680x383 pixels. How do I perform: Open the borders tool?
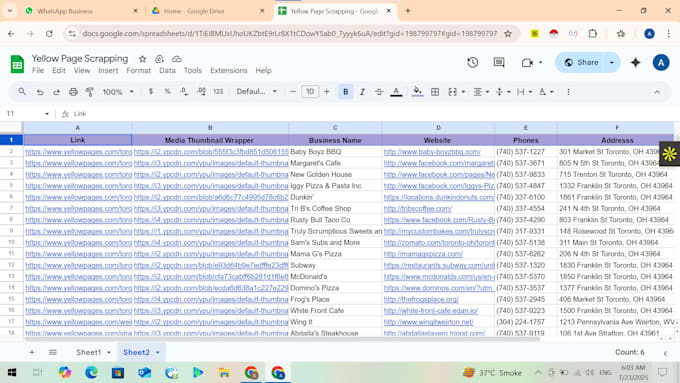coord(435,92)
